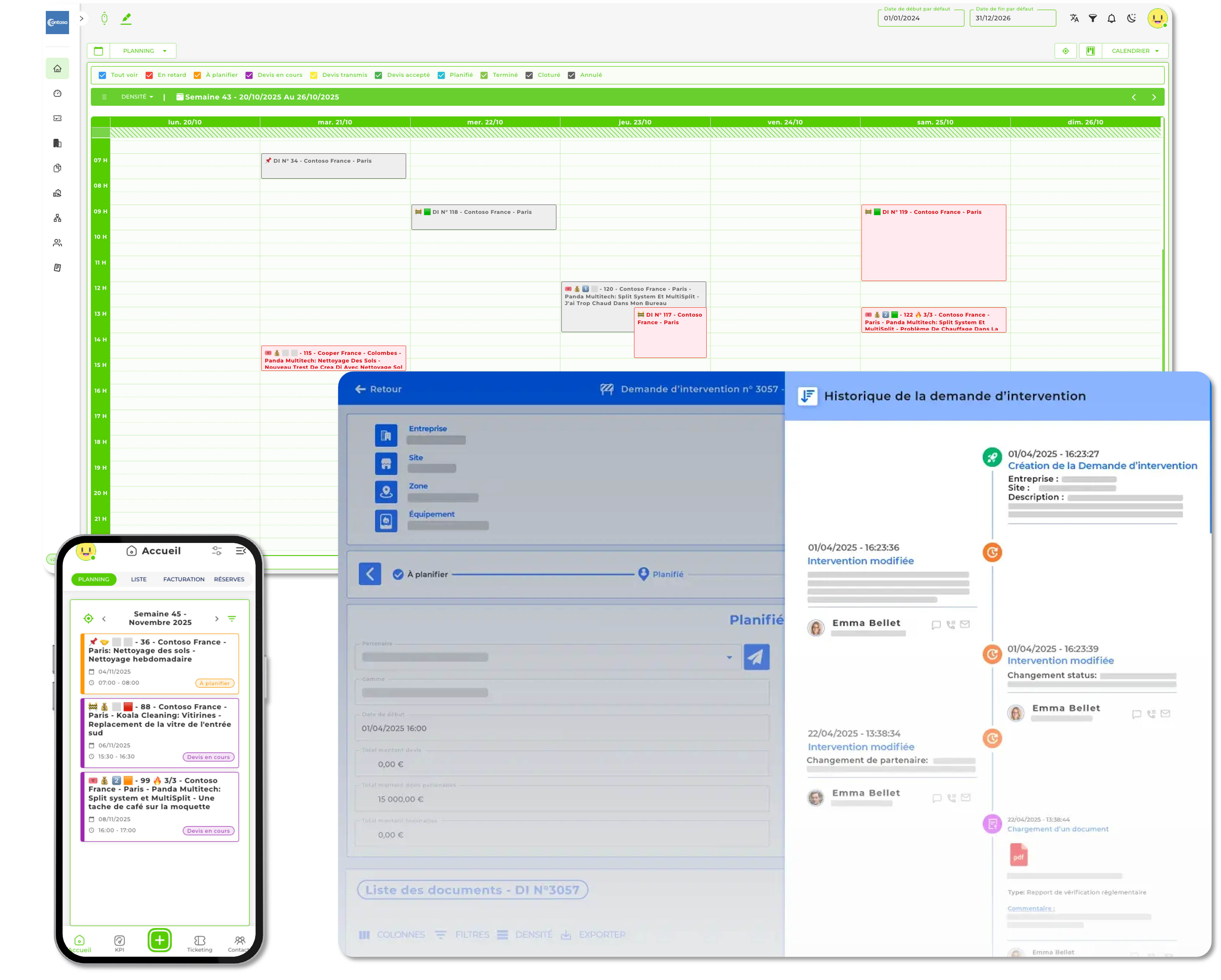Click the Retour back button
The width and height of the screenshot is (1221, 980).
tap(378, 389)
